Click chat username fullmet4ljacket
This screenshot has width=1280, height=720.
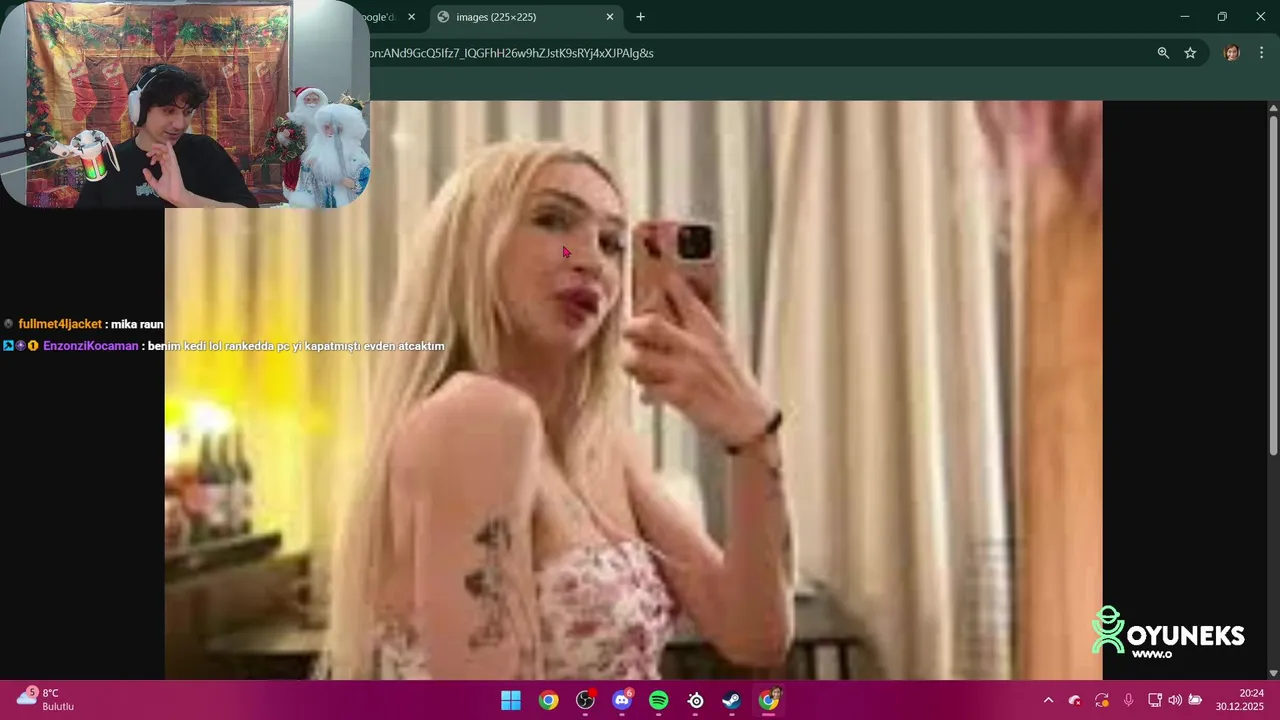(x=60, y=324)
